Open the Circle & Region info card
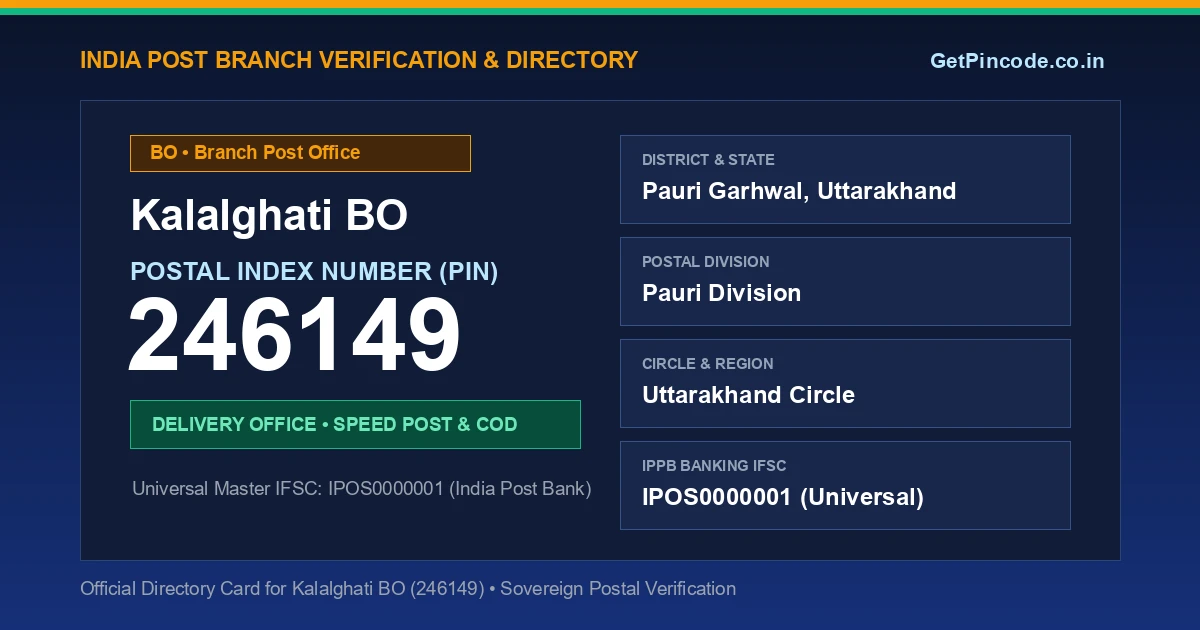 pos(845,383)
